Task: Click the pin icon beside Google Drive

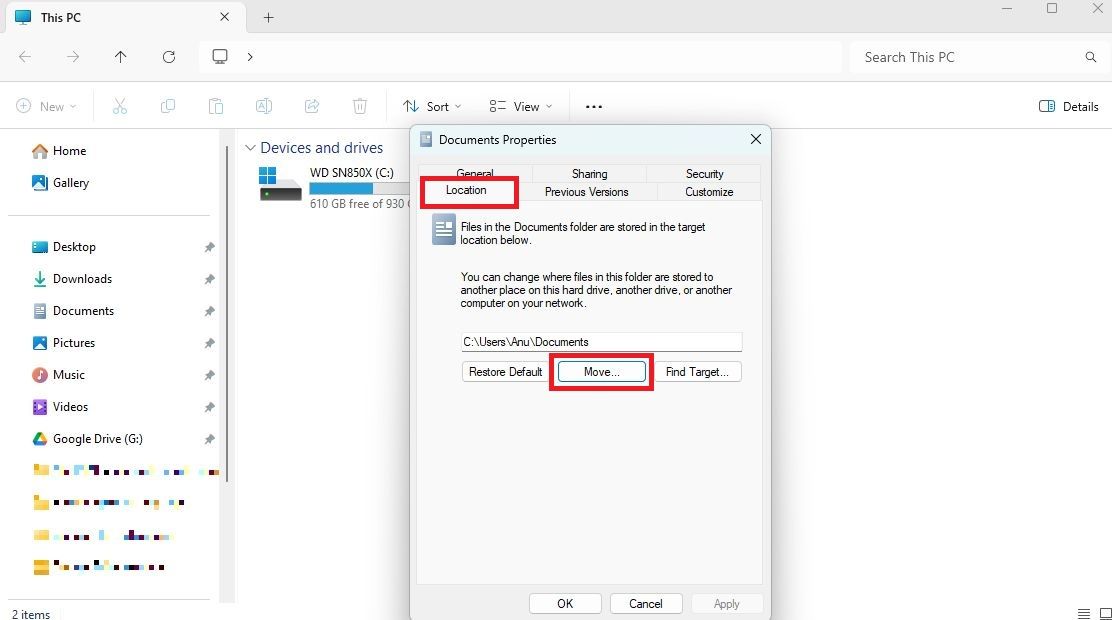Action: (209, 438)
